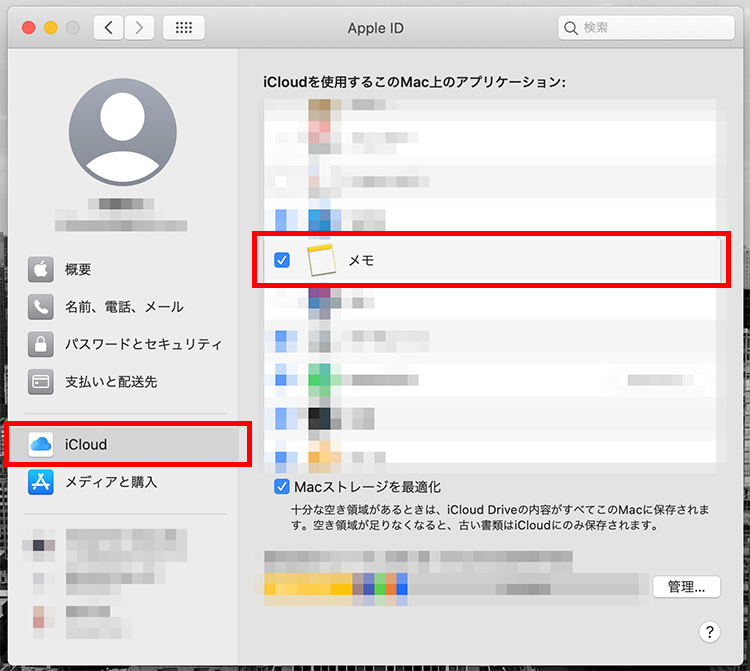Click the メモ label in the app list

click(x=361, y=260)
